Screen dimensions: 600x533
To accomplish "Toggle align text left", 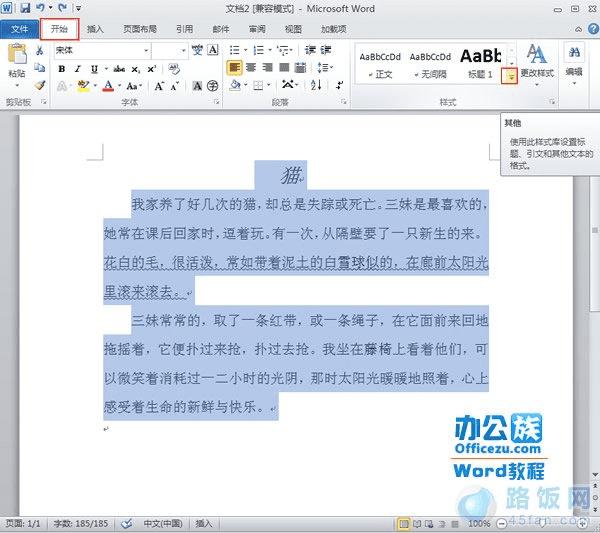I will [234, 68].
